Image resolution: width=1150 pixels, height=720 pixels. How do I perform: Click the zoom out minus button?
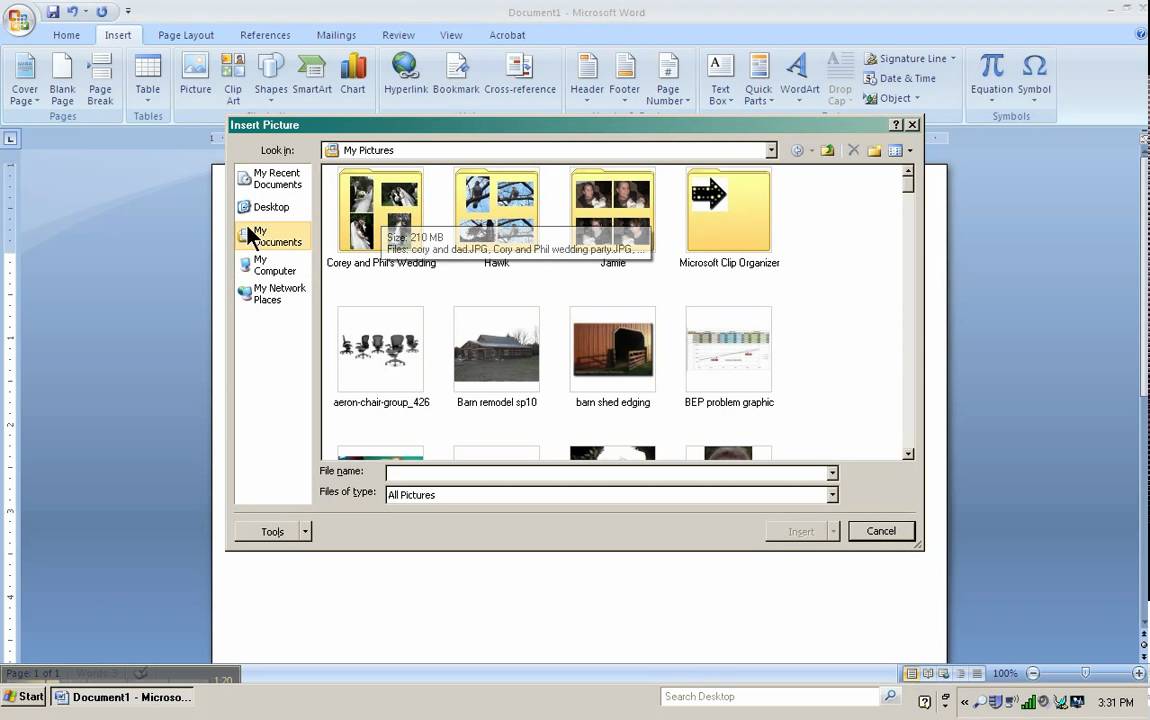coord(1033,673)
